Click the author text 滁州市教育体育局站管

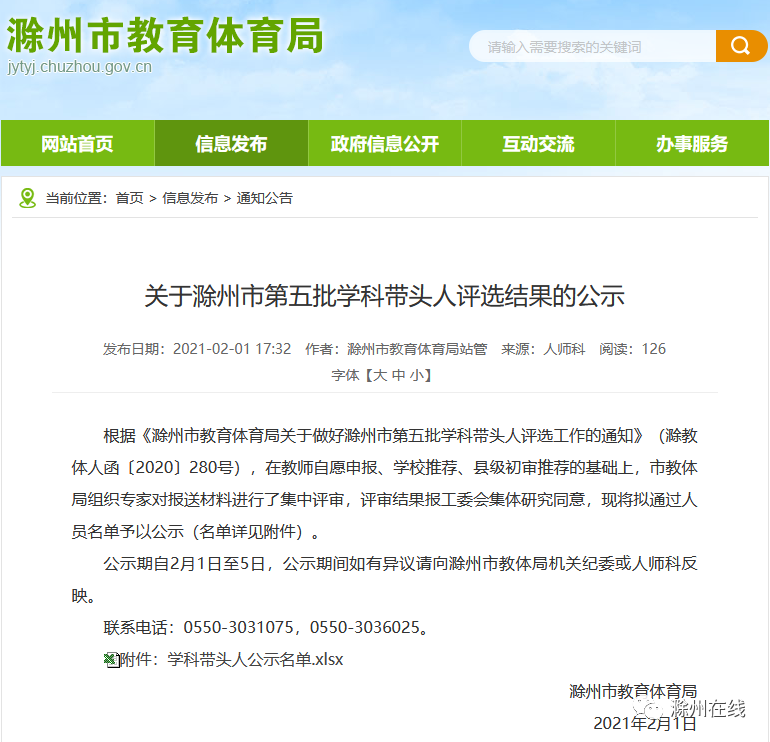tap(417, 349)
